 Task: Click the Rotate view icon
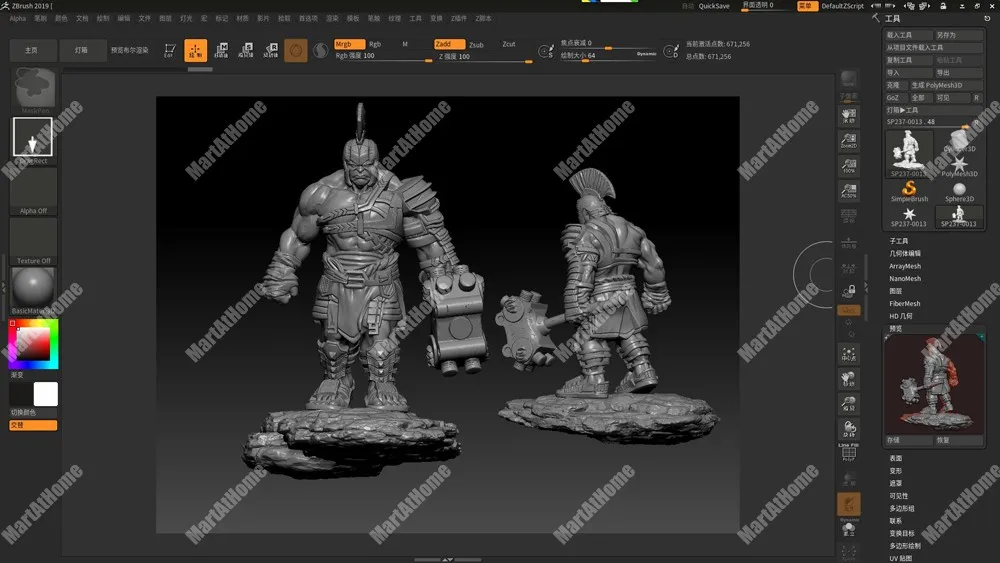pyautogui.click(x=848, y=428)
